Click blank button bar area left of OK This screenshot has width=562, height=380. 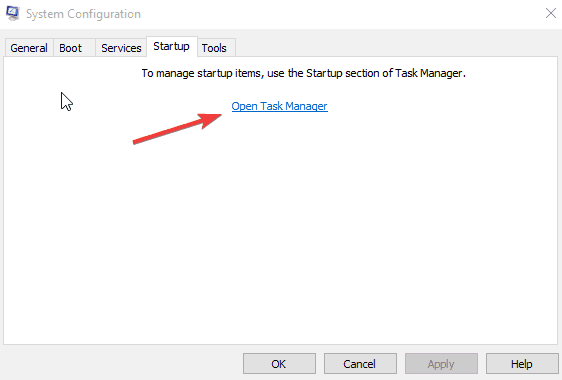point(122,364)
